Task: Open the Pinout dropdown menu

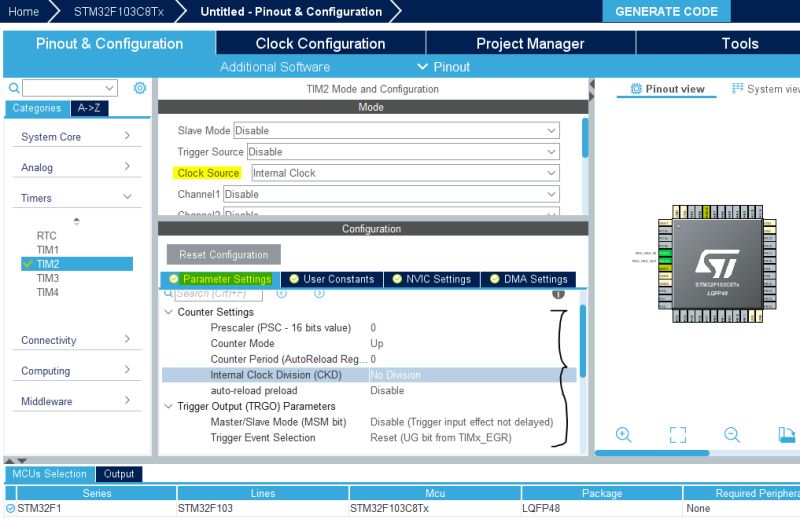Action: [x=443, y=67]
